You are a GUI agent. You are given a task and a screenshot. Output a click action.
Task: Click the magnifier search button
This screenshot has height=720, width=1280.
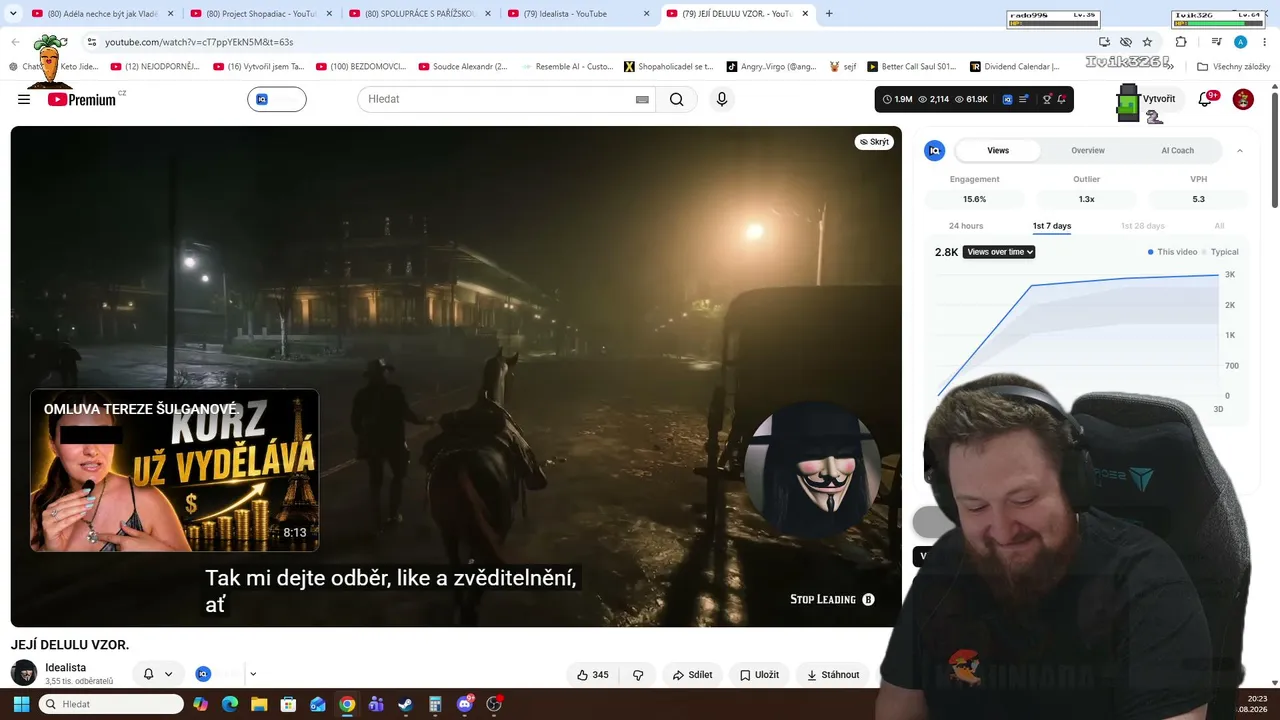(x=677, y=99)
